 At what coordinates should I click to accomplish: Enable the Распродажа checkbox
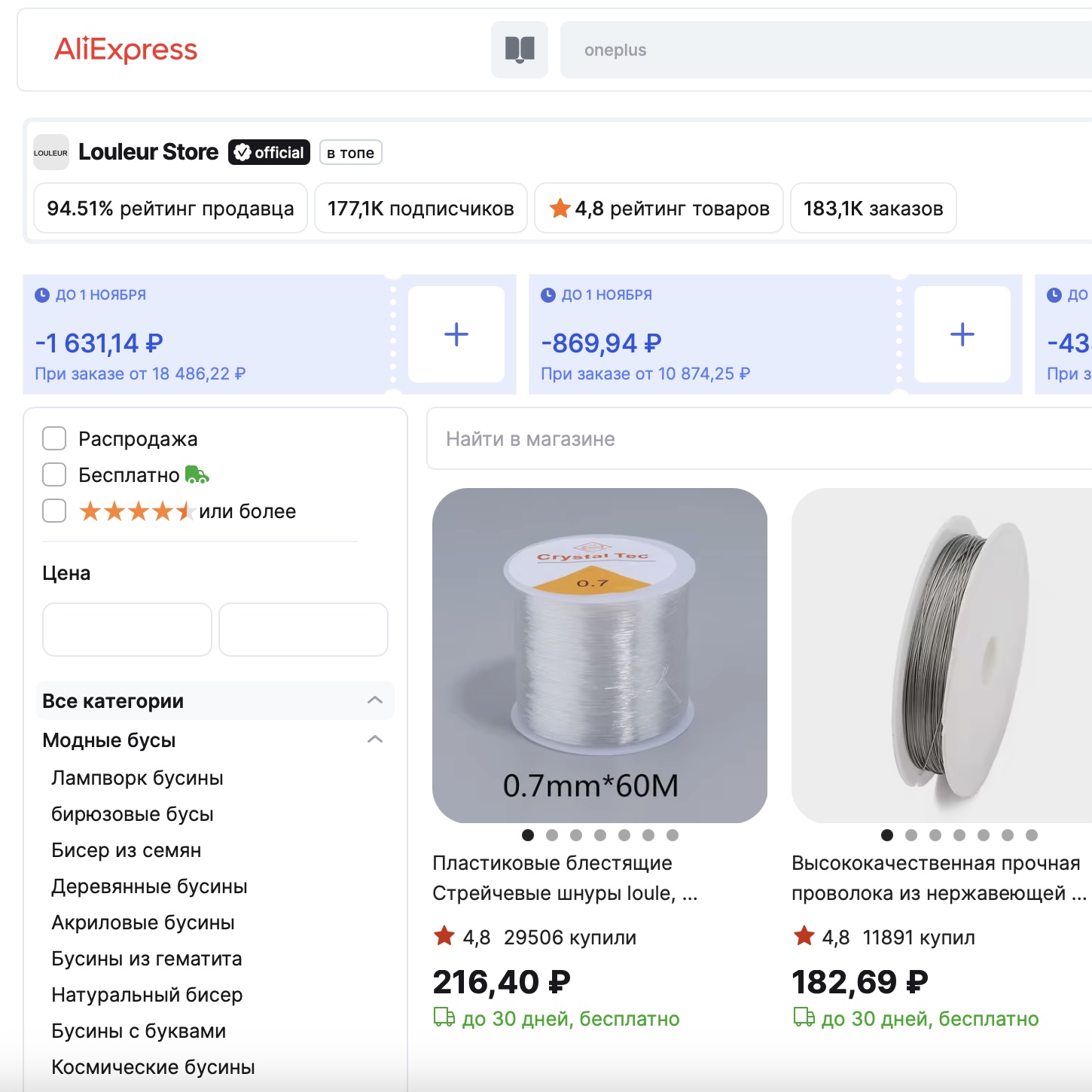pos(54,438)
